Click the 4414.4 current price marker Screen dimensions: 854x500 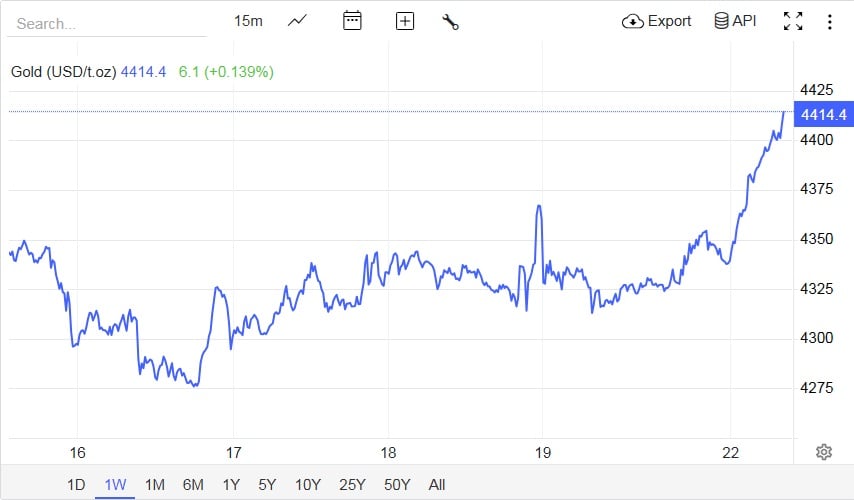tap(823, 114)
